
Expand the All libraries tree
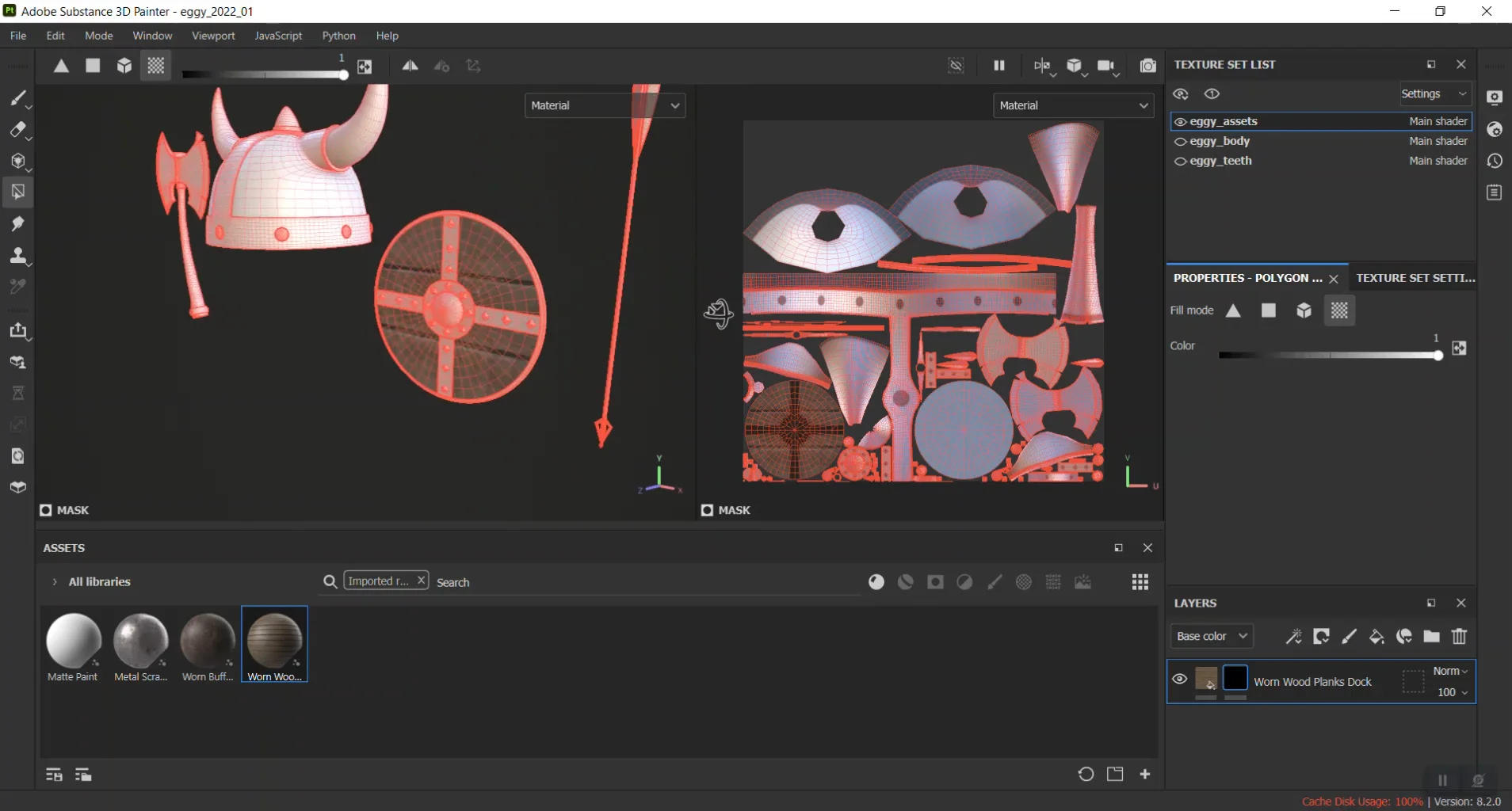54,582
